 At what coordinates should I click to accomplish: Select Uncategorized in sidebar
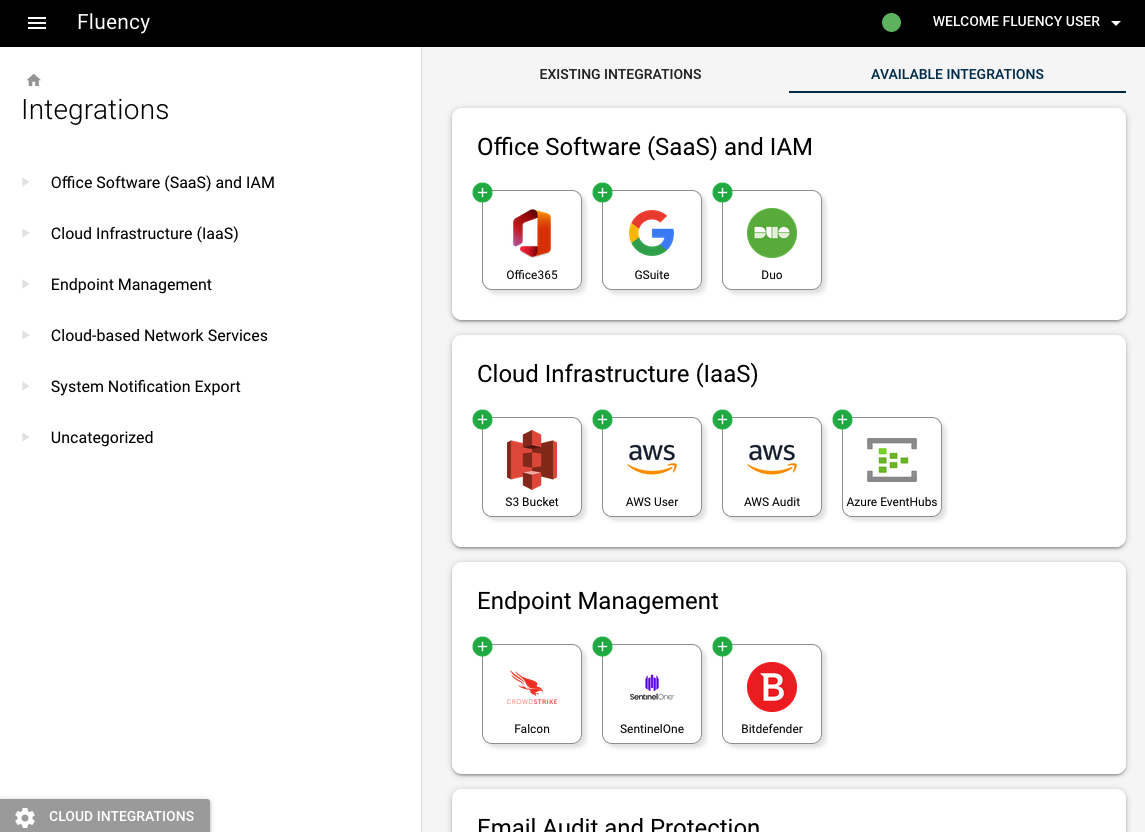coord(102,438)
